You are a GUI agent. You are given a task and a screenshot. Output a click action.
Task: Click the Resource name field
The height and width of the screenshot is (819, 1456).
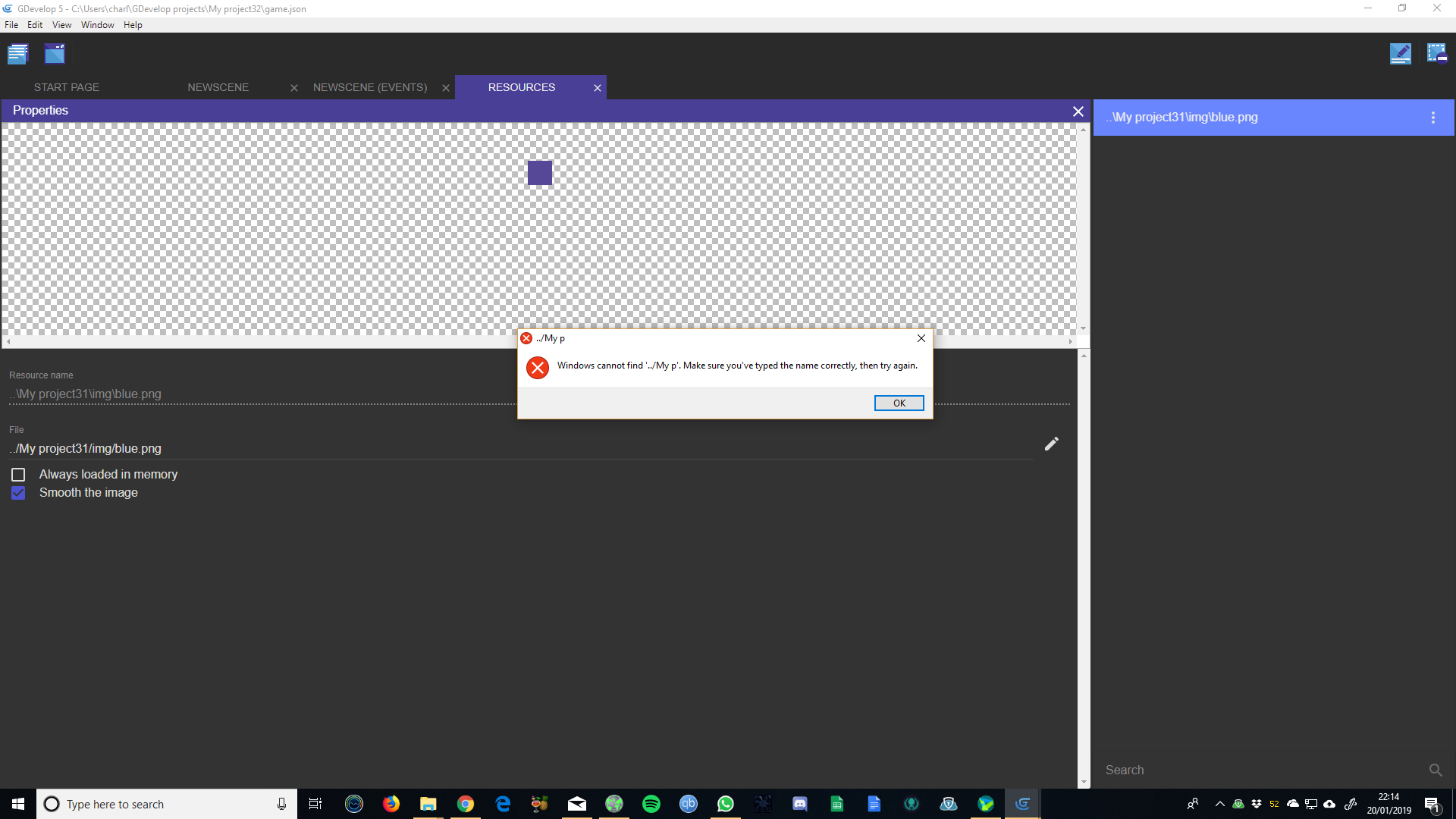(539, 394)
